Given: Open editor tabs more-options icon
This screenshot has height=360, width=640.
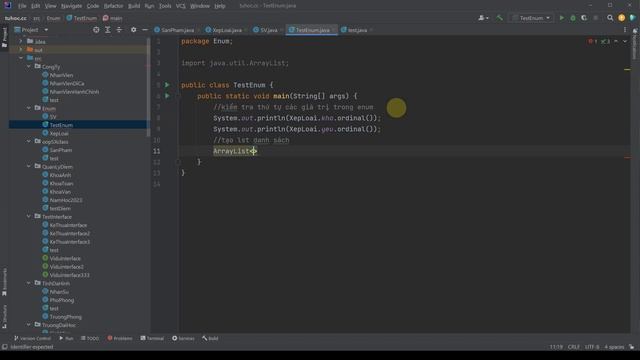Looking at the screenshot, I should [x=624, y=30].
